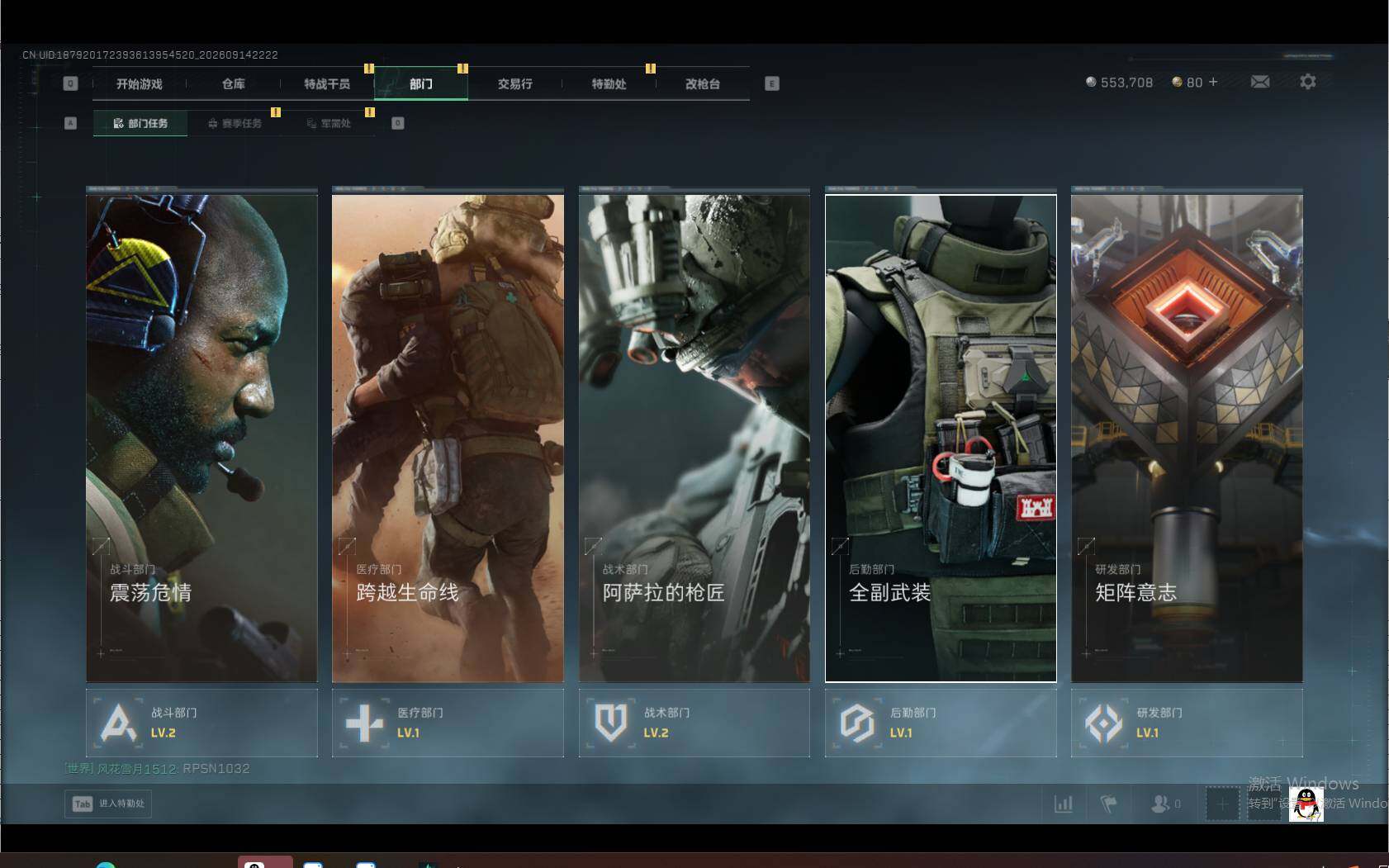1389x868 pixels.
Task: Open the 矩阵意志 research mission card
Action: coord(1187,438)
